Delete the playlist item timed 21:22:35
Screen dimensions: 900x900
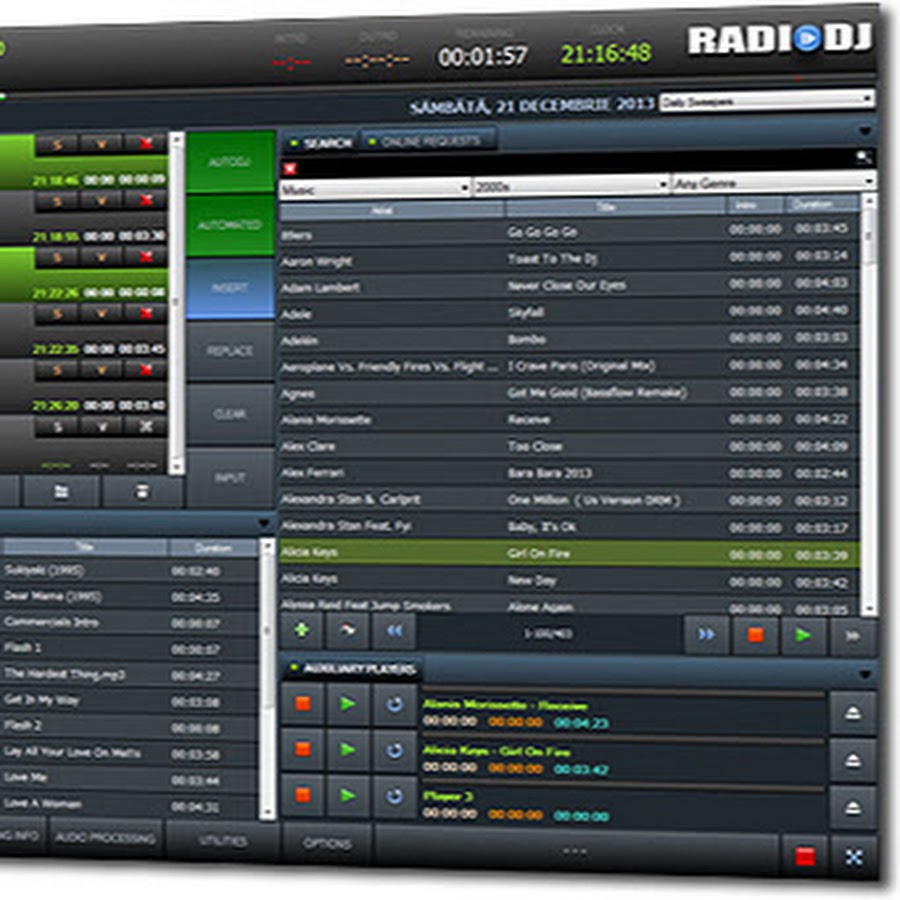pos(146,313)
